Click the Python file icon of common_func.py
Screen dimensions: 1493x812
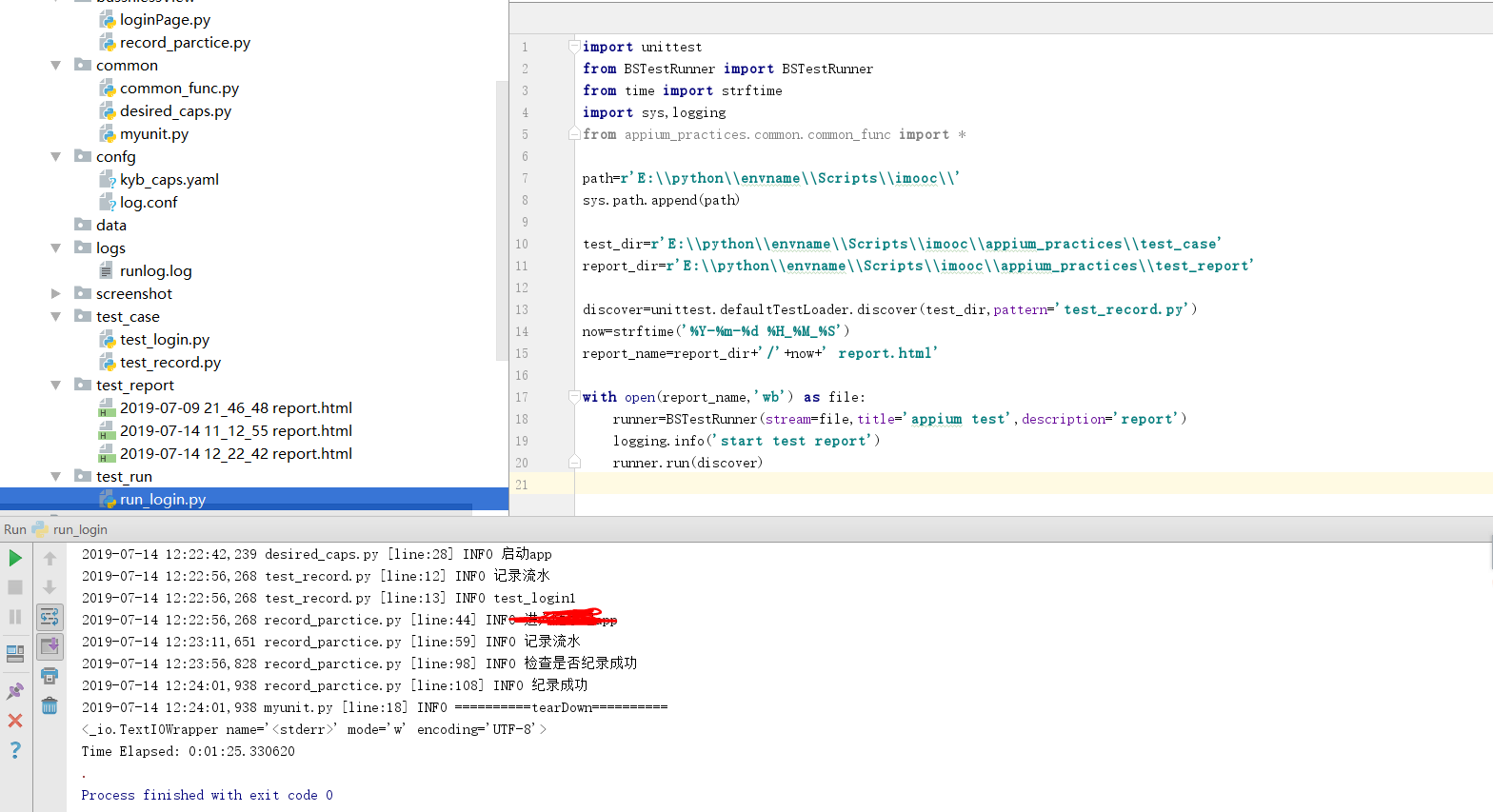coord(108,89)
